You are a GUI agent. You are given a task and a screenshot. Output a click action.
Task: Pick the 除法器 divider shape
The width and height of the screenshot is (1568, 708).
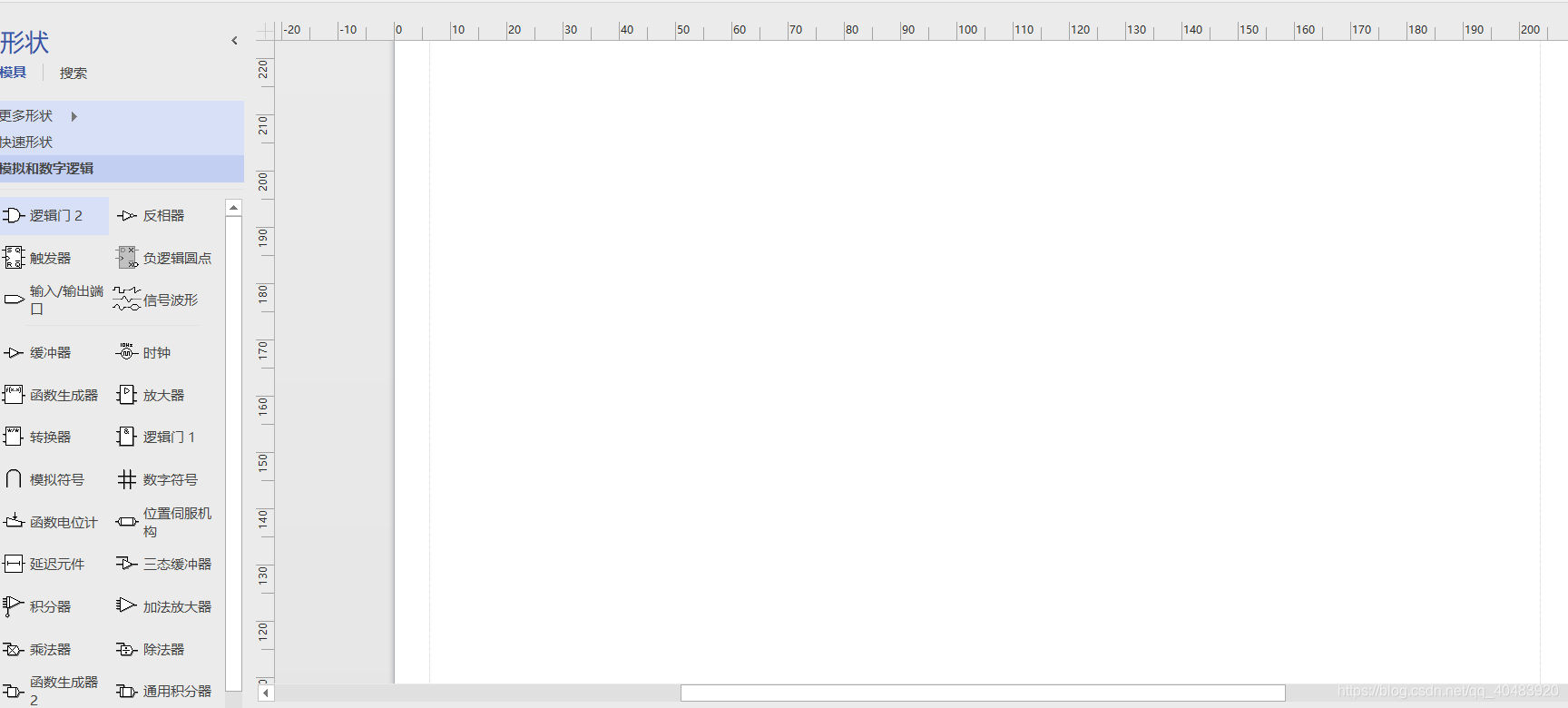pyautogui.click(x=151, y=649)
